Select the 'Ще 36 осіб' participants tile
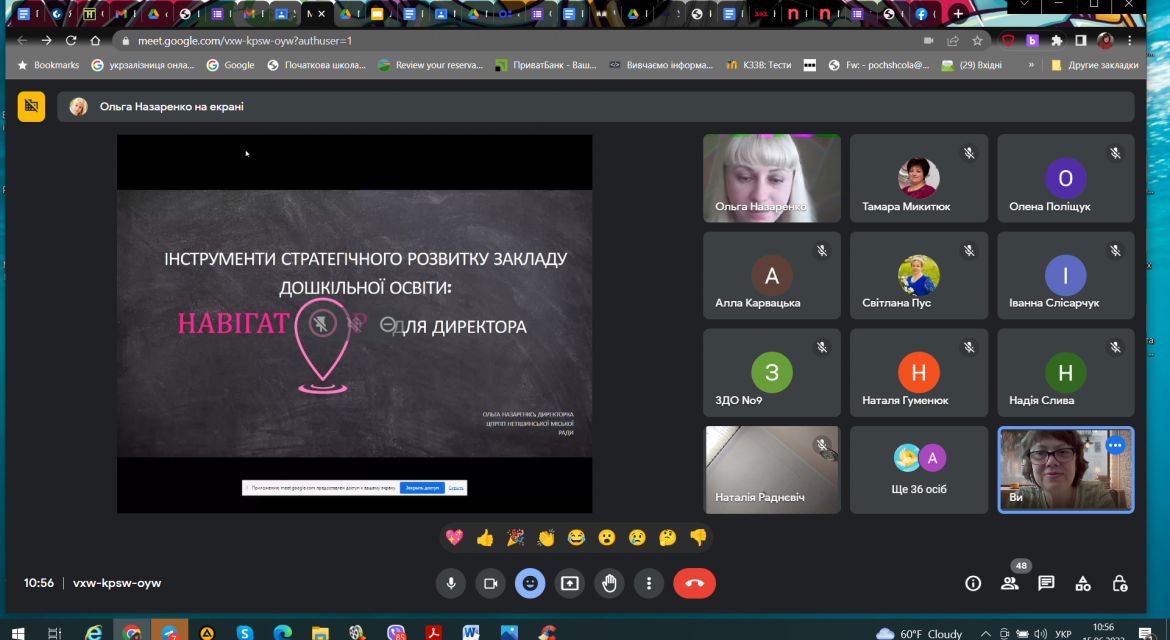This screenshot has height=640, width=1170. (919, 470)
